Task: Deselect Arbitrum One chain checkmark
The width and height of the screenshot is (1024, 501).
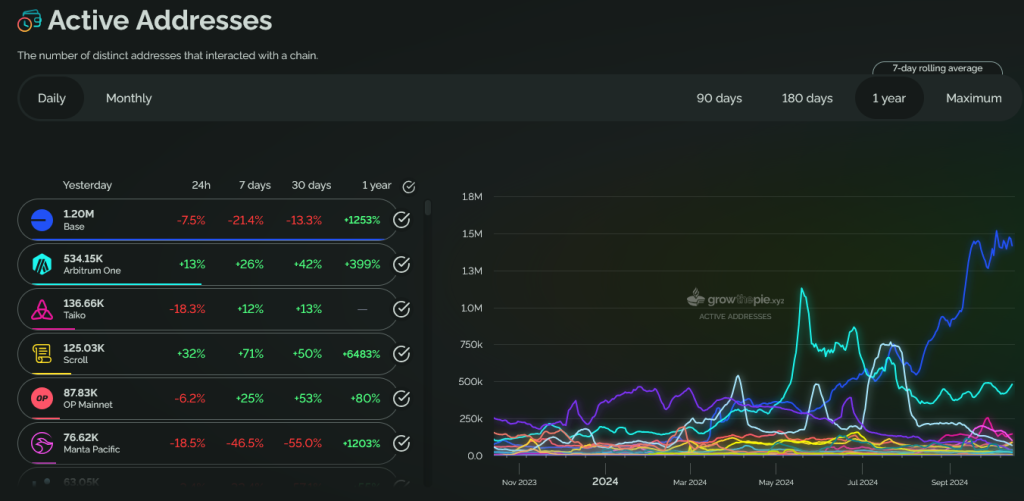Action: (402, 265)
